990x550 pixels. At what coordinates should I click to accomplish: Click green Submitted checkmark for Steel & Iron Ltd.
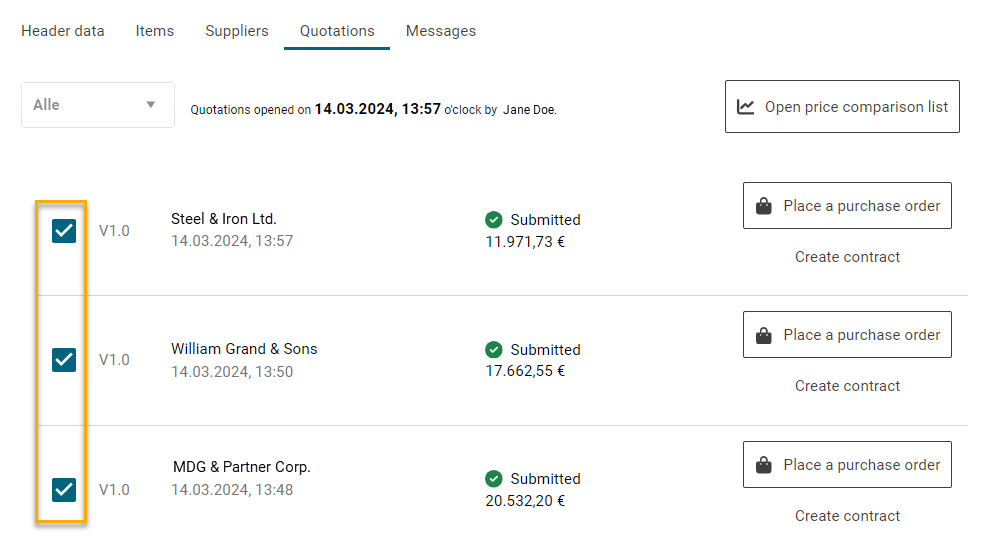(494, 220)
